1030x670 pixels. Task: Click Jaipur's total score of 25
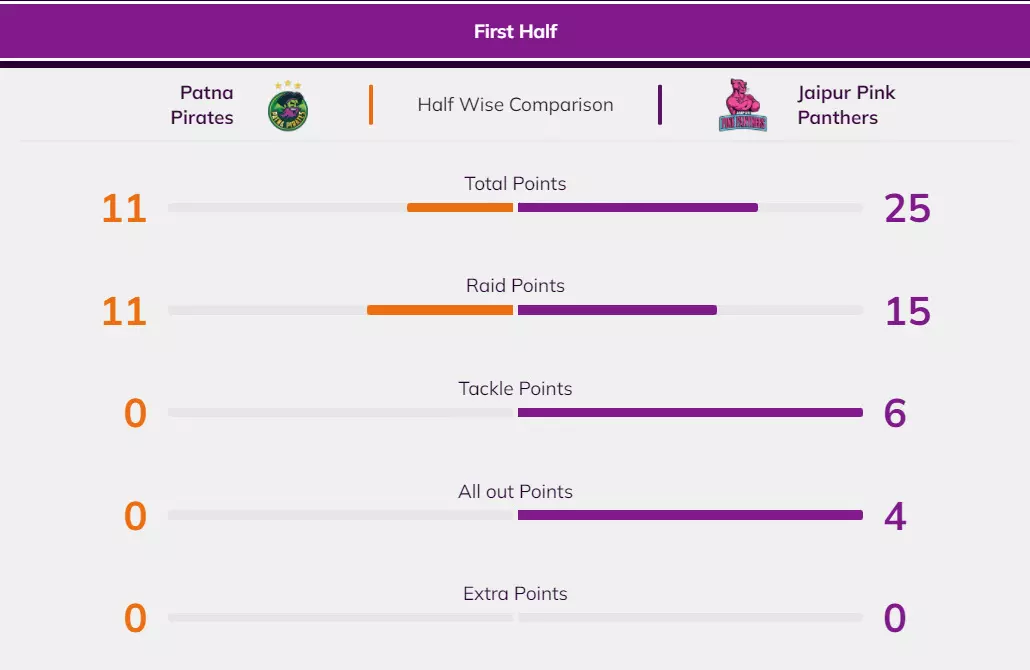pos(907,209)
